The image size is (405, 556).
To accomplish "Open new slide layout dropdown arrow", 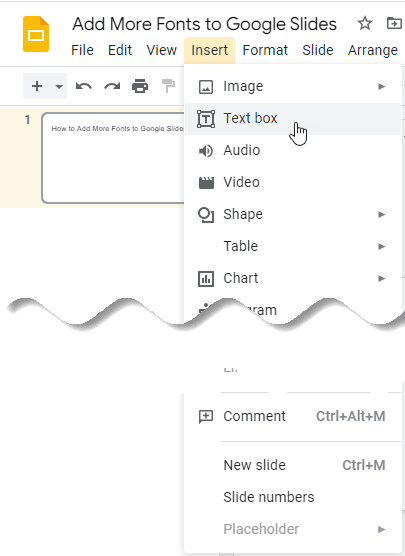I will tap(59, 86).
